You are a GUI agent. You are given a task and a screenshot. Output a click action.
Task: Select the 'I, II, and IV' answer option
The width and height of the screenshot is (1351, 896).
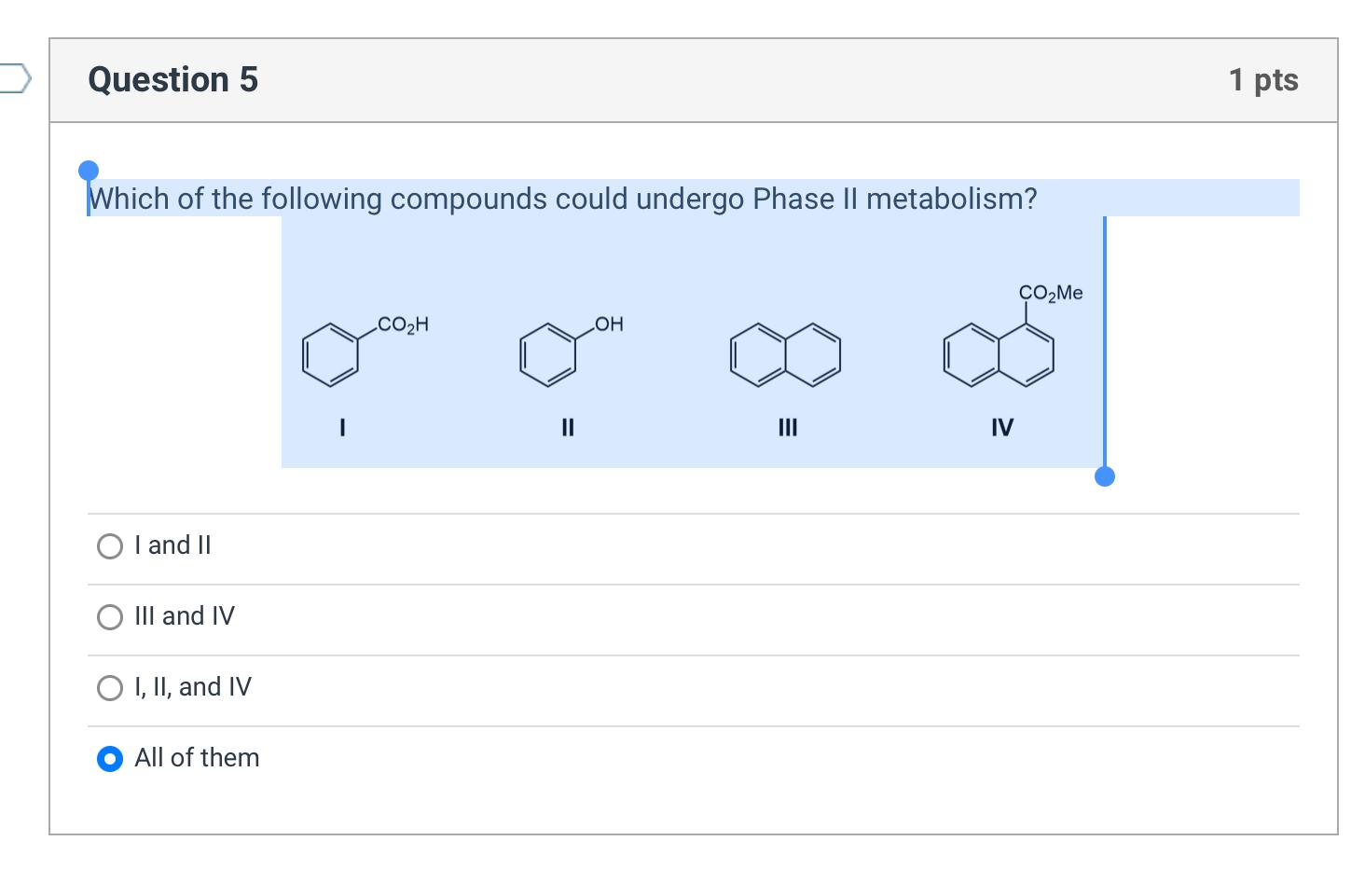110,687
